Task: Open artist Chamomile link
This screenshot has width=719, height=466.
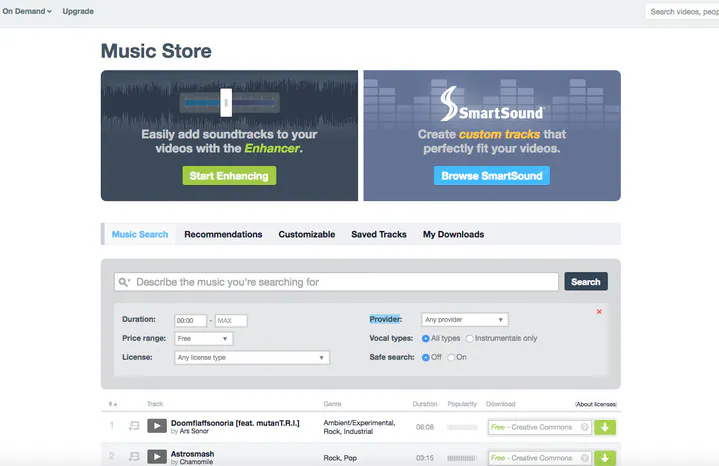Action: (x=196, y=462)
